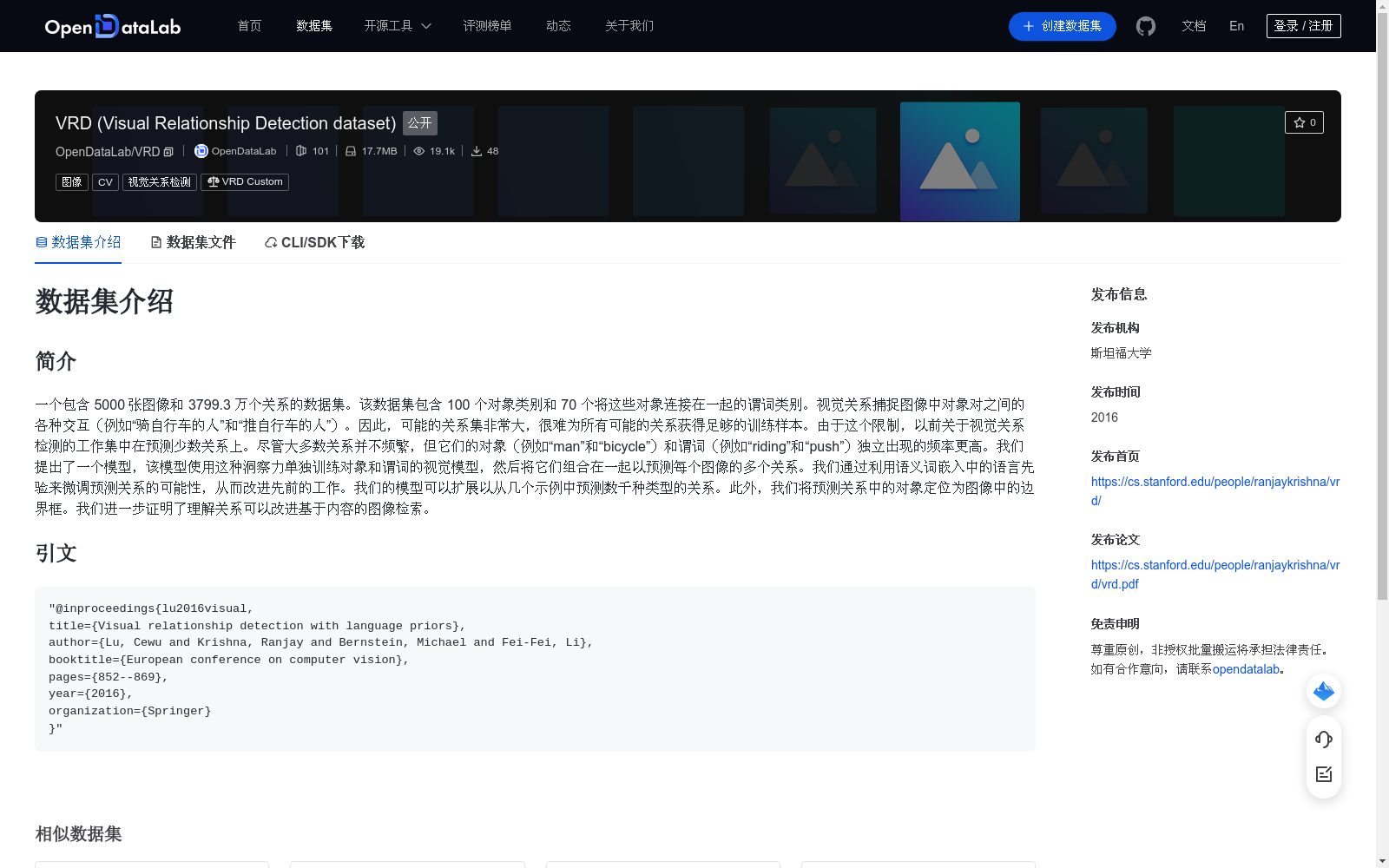Click the file icon on 数据集文件 tab
Viewport: 1389px width, 868px height.
click(156, 242)
